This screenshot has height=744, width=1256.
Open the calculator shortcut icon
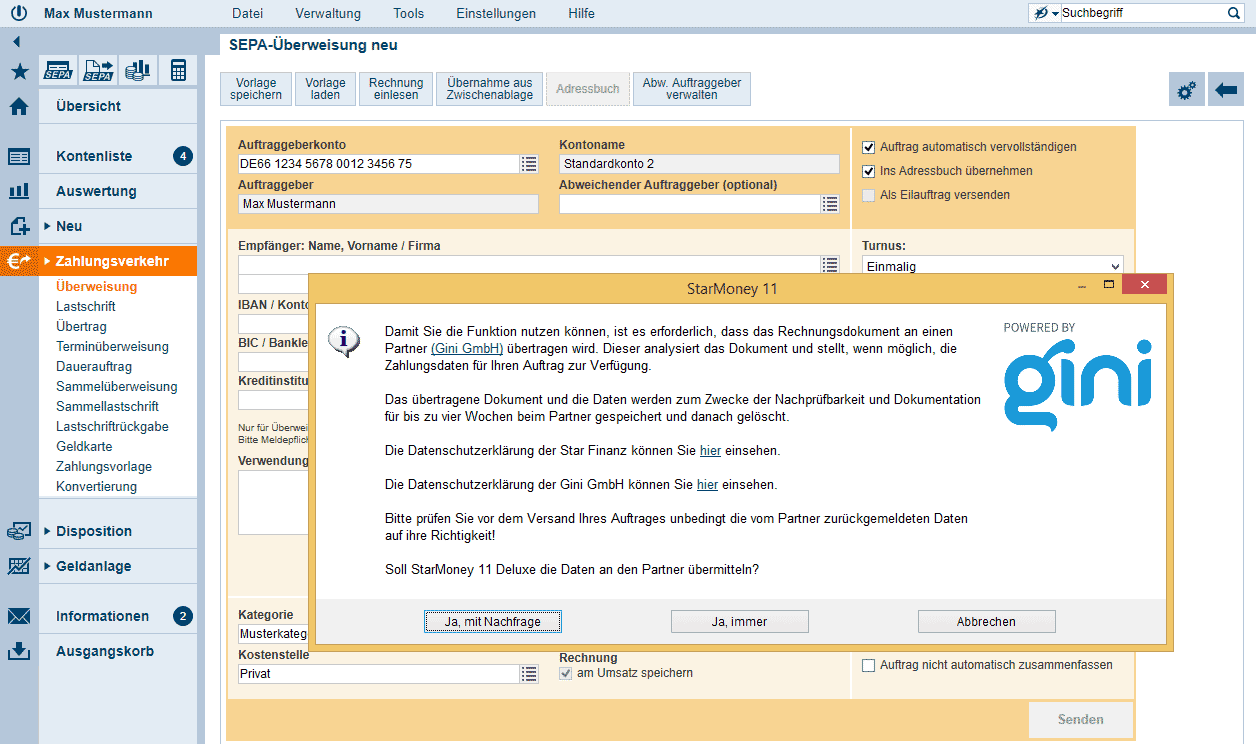(178, 70)
